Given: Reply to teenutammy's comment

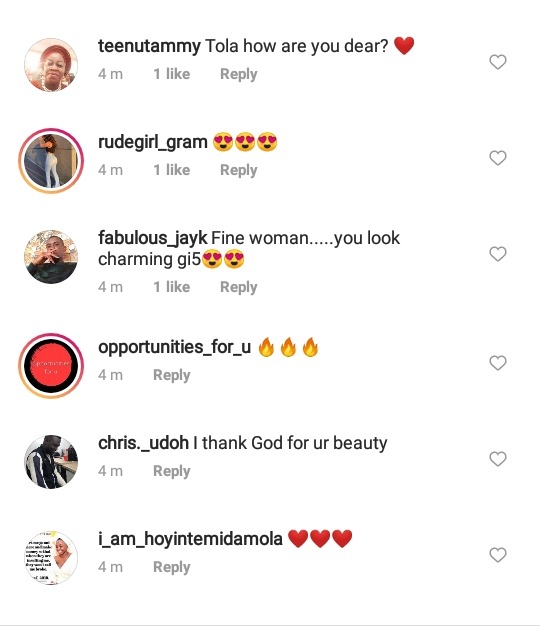Looking at the screenshot, I should 238,74.
